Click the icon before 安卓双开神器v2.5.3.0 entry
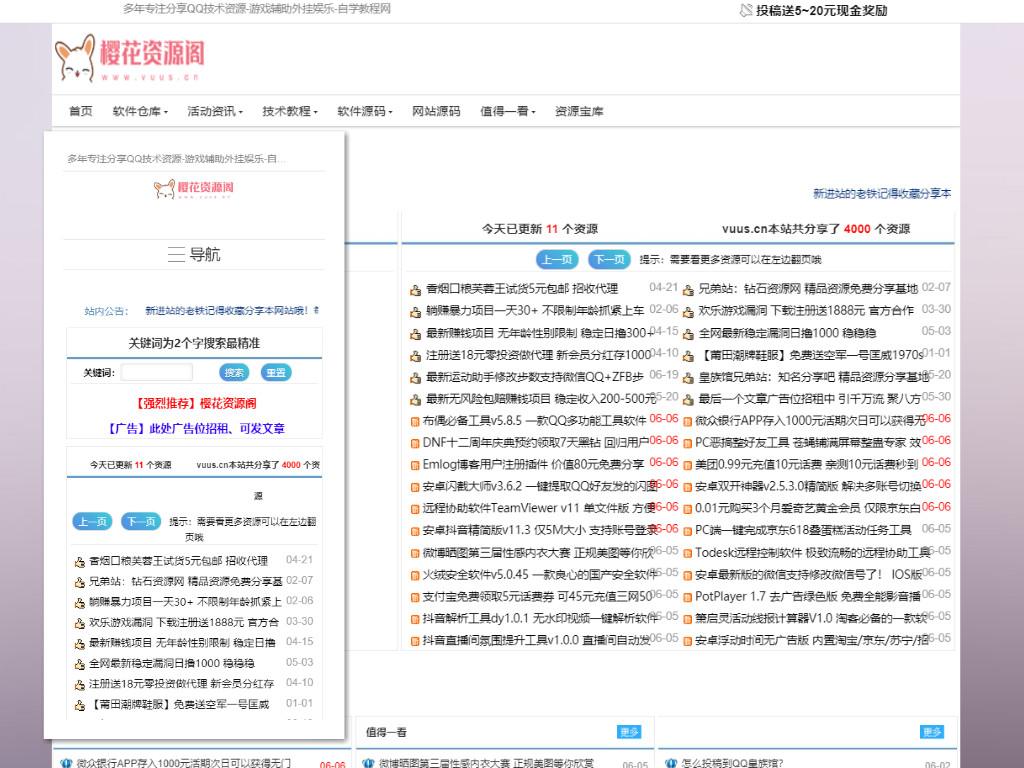This screenshot has height=768, width=1024. pos(687,484)
